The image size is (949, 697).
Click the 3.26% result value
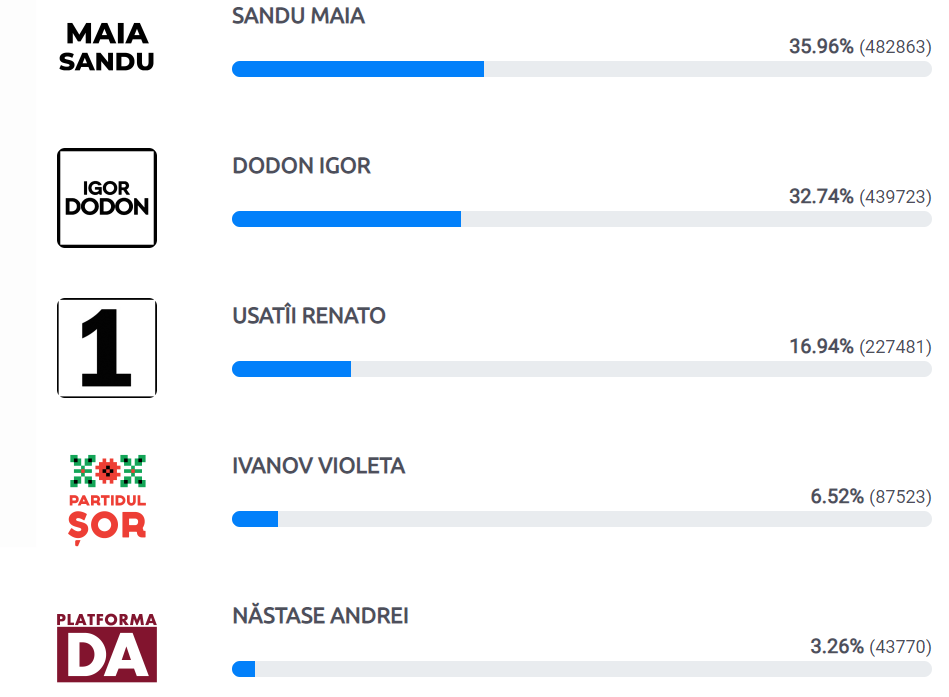837,647
